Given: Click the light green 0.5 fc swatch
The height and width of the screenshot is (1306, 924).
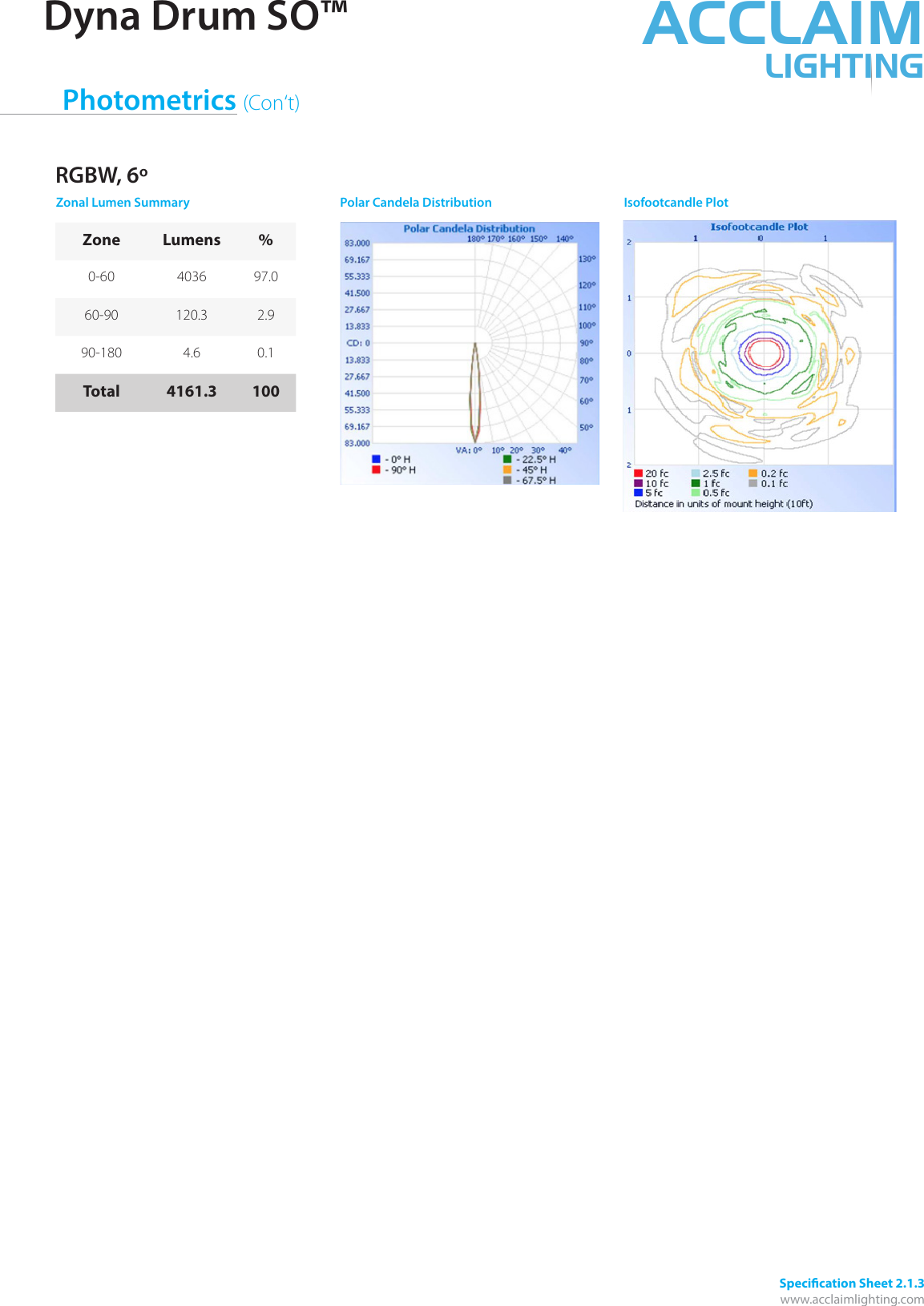Looking at the screenshot, I should point(696,493).
